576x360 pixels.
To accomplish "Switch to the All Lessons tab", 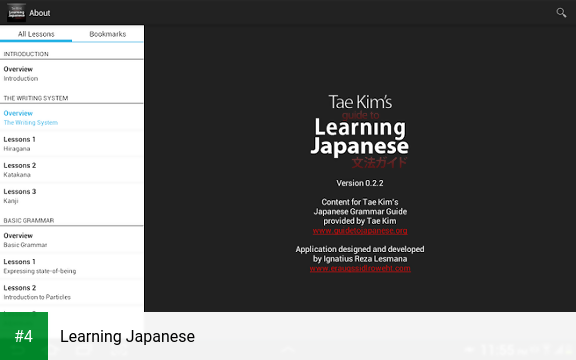I will tap(36, 34).
